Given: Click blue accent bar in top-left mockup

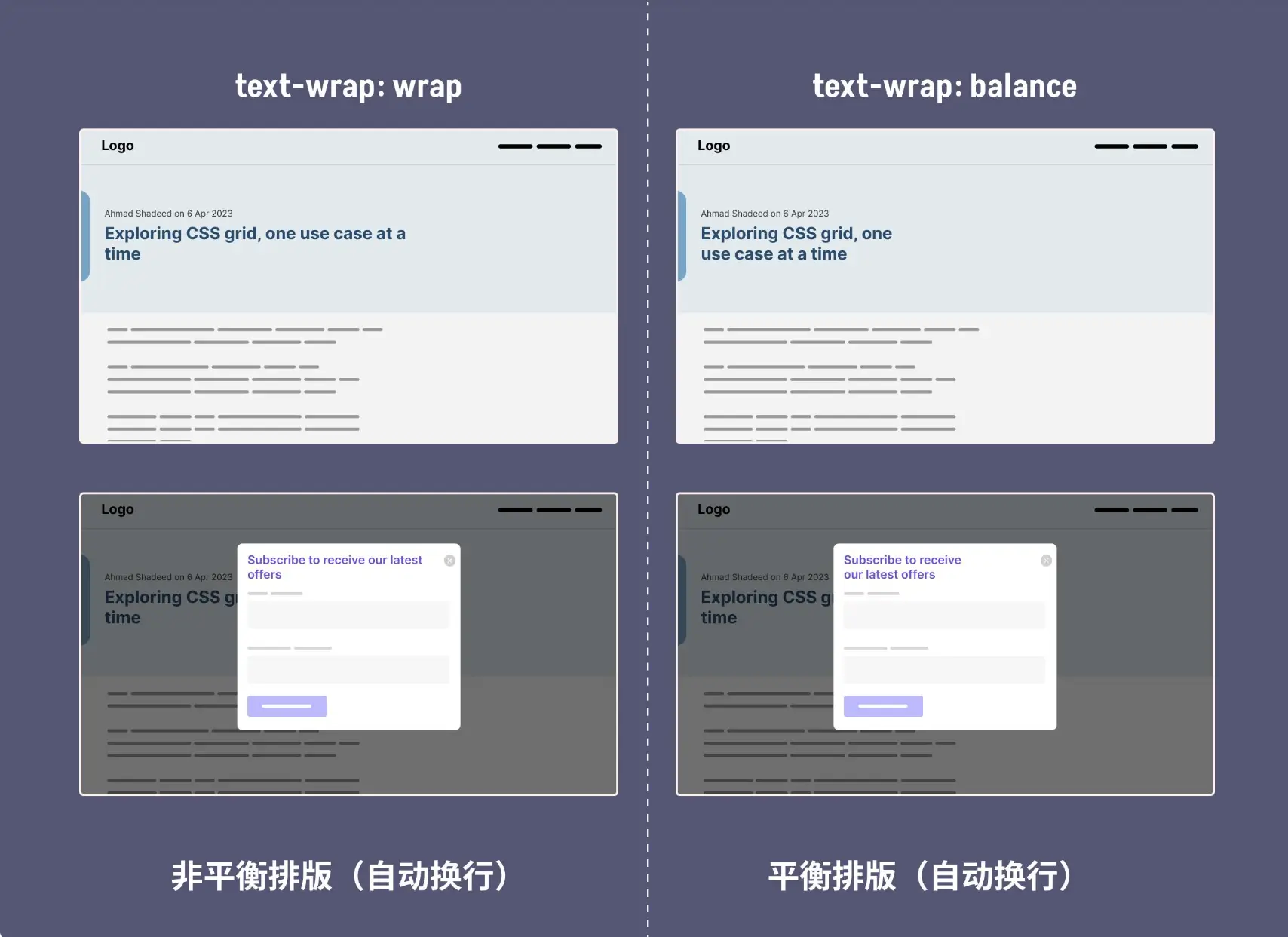Looking at the screenshot, I should pos(85,236).
